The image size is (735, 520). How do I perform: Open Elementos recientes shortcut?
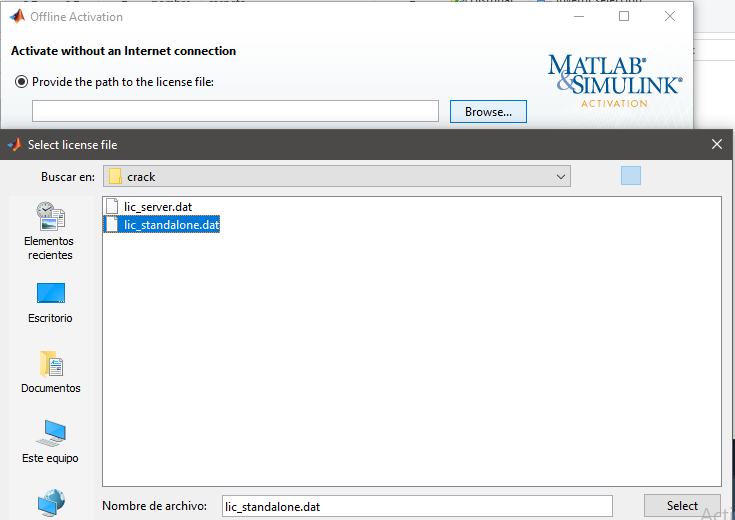click(x=50, y=231)
